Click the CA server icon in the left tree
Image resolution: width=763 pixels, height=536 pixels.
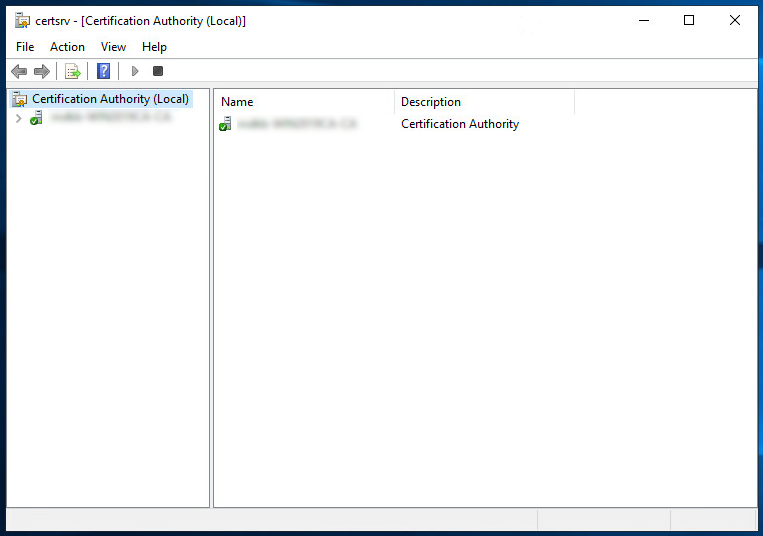[x=37, y=118]
